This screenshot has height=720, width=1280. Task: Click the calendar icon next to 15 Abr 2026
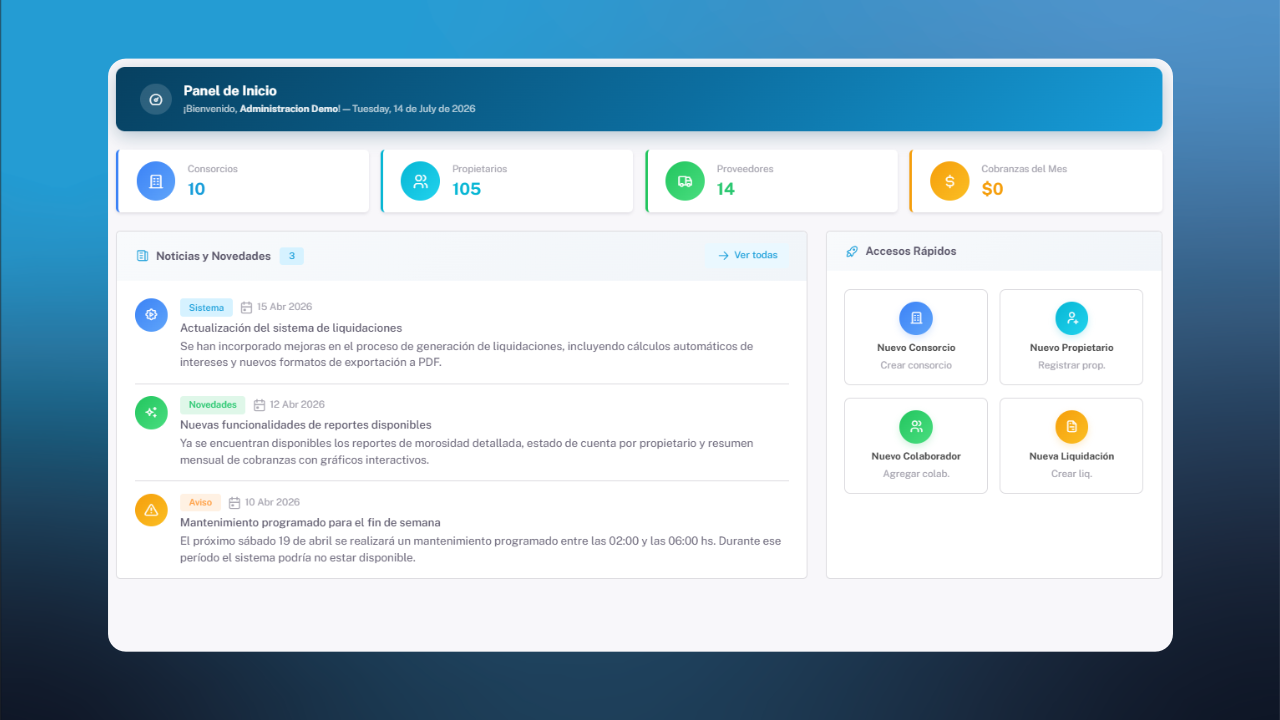pyautogui.click(x=246, y=308)
